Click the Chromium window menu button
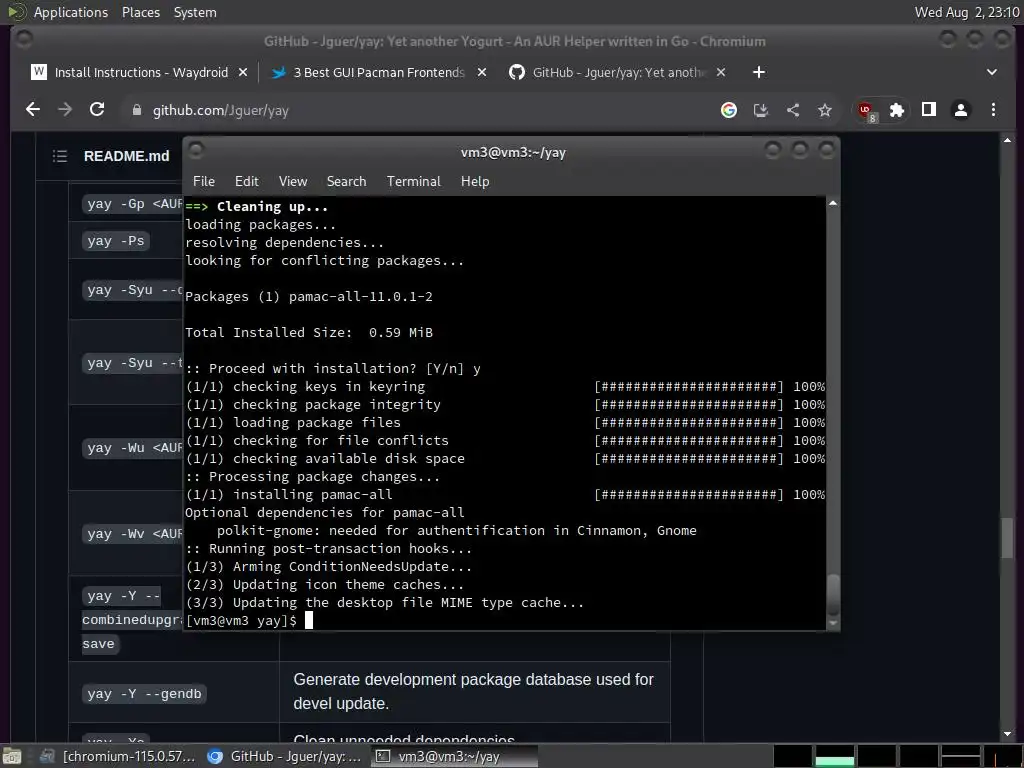Image resolution: width=1024 pixels, height=768 pixels. coord(24,39)
